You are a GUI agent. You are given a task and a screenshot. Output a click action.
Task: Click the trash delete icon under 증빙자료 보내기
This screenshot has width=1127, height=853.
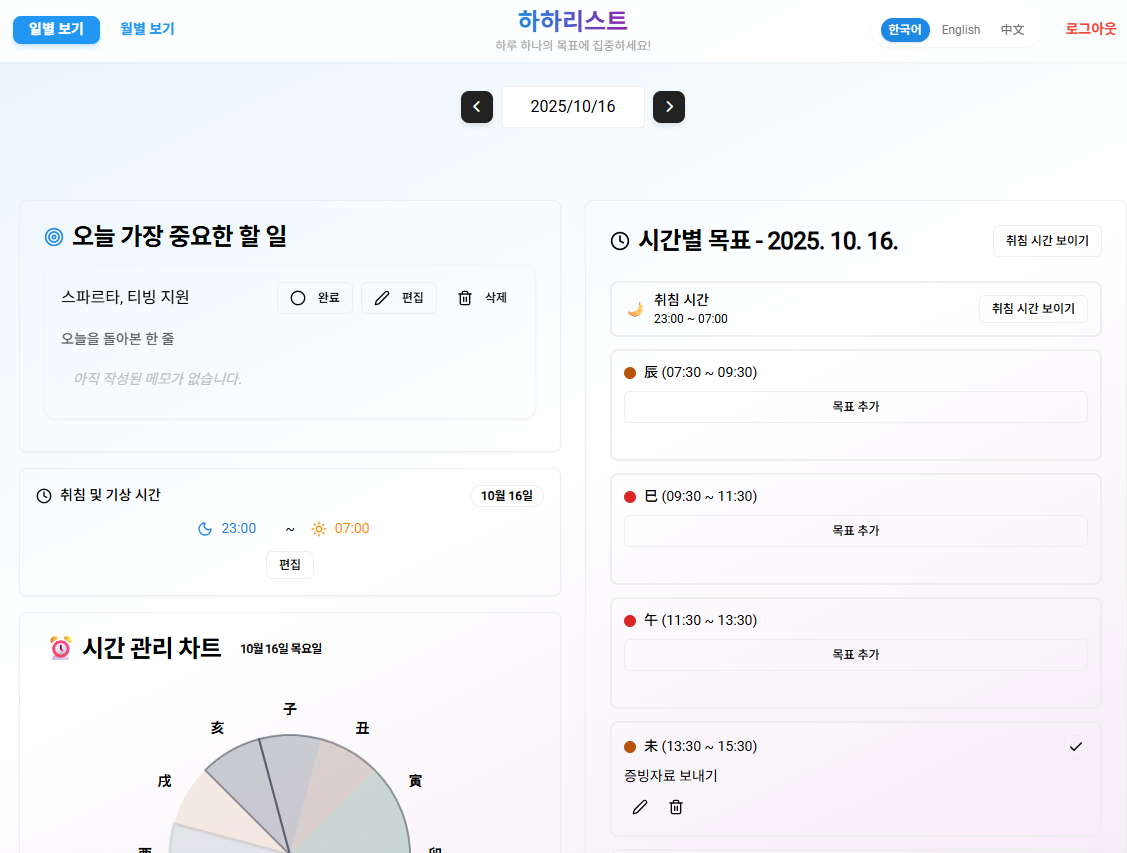coord(676,807)
